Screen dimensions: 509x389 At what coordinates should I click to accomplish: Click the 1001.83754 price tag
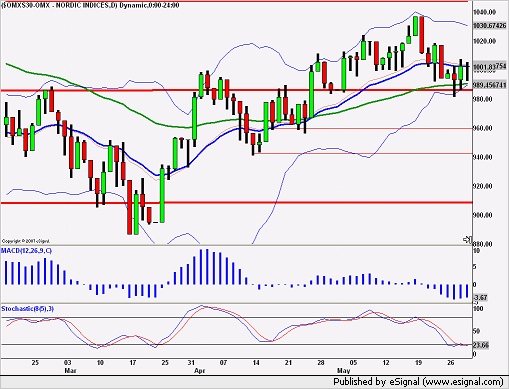[490, 67]
